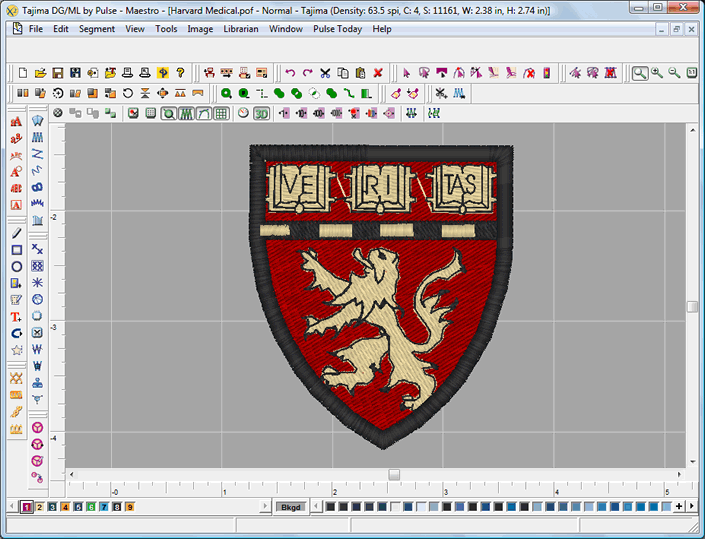The width and height of the screenshot is (705, 539).
Task: Click the canvas scroll-right arrow
Action: [x=679, y=475]
